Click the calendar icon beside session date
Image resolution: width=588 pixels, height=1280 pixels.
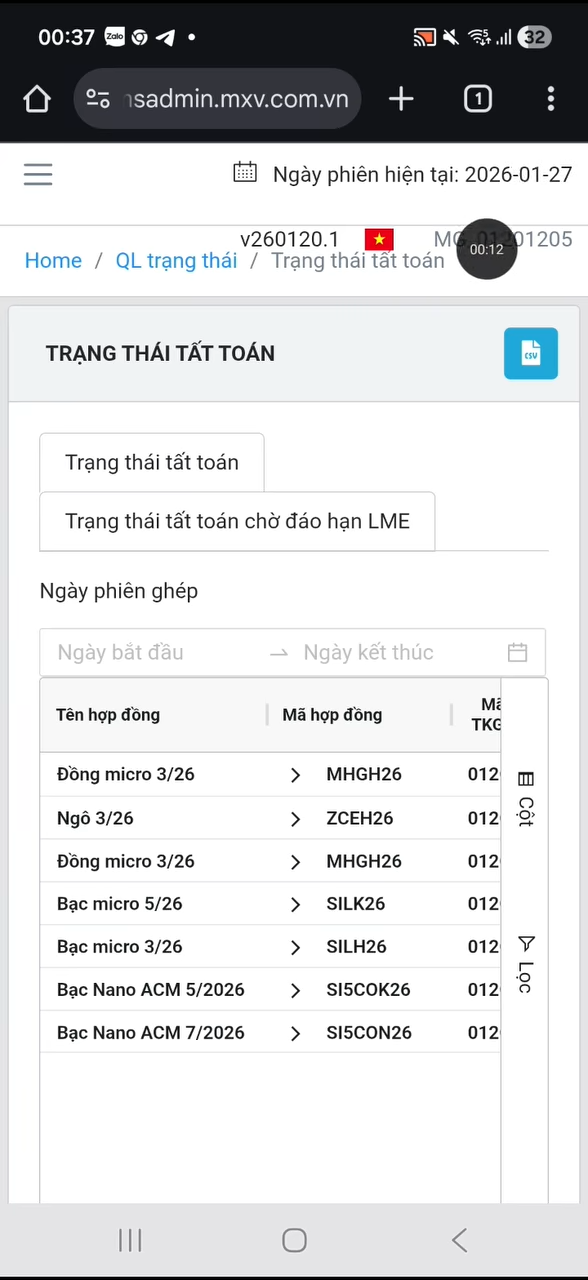[x=245, y=173]
